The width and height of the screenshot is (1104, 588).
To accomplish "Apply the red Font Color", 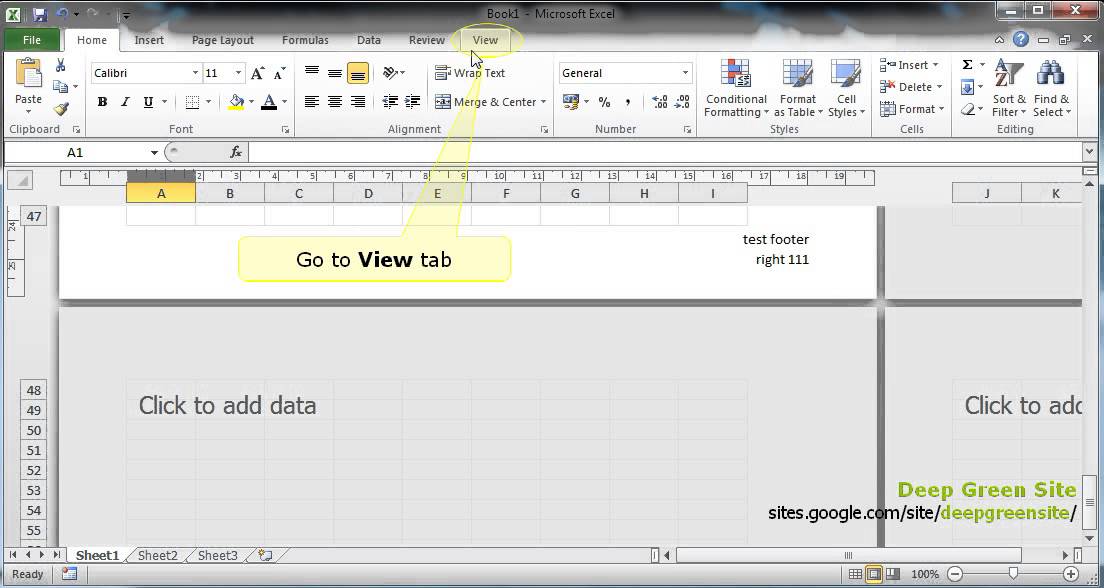I will tap(269, 102).
